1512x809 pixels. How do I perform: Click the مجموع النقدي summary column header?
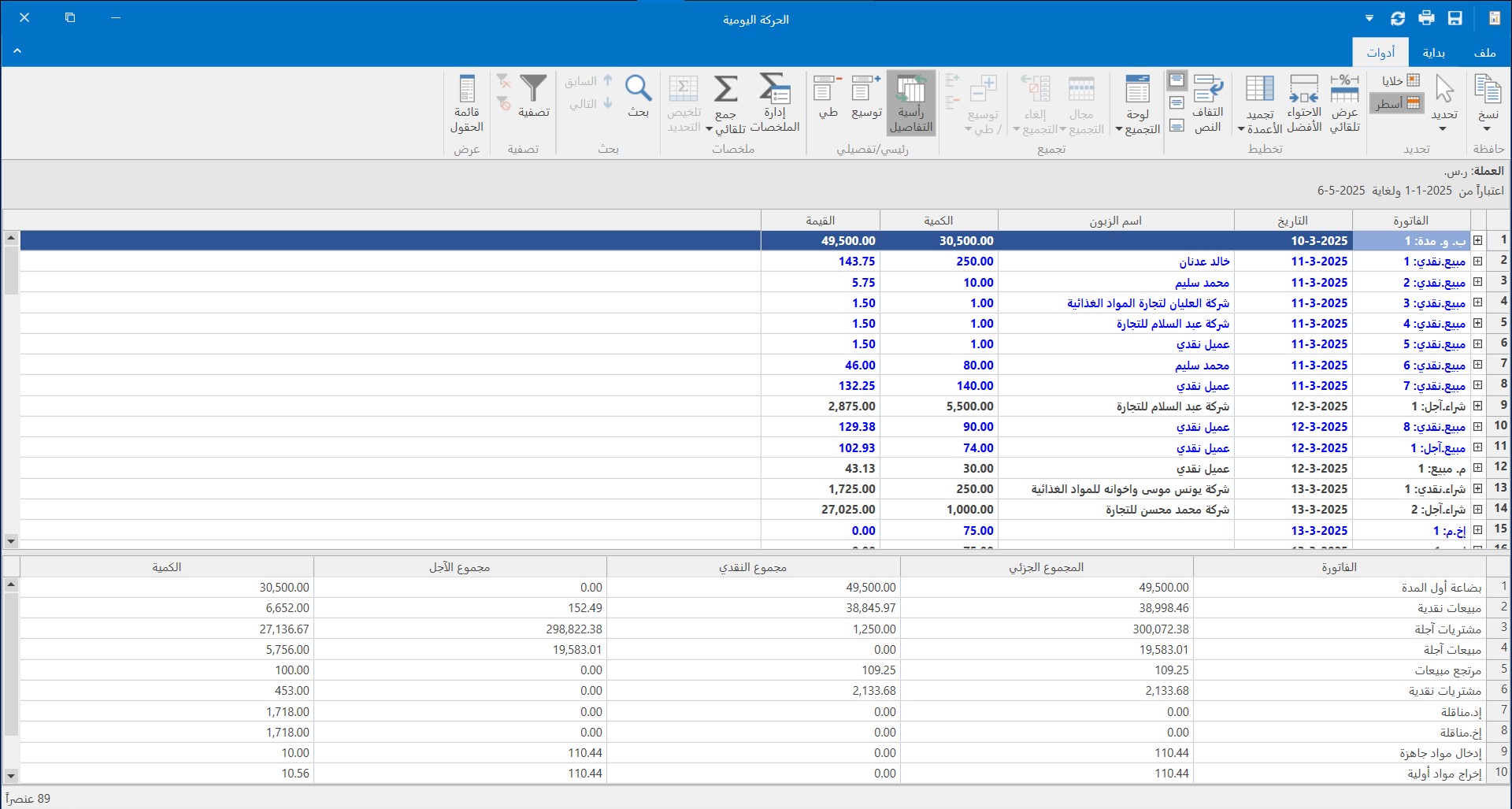tap(753, 567)
